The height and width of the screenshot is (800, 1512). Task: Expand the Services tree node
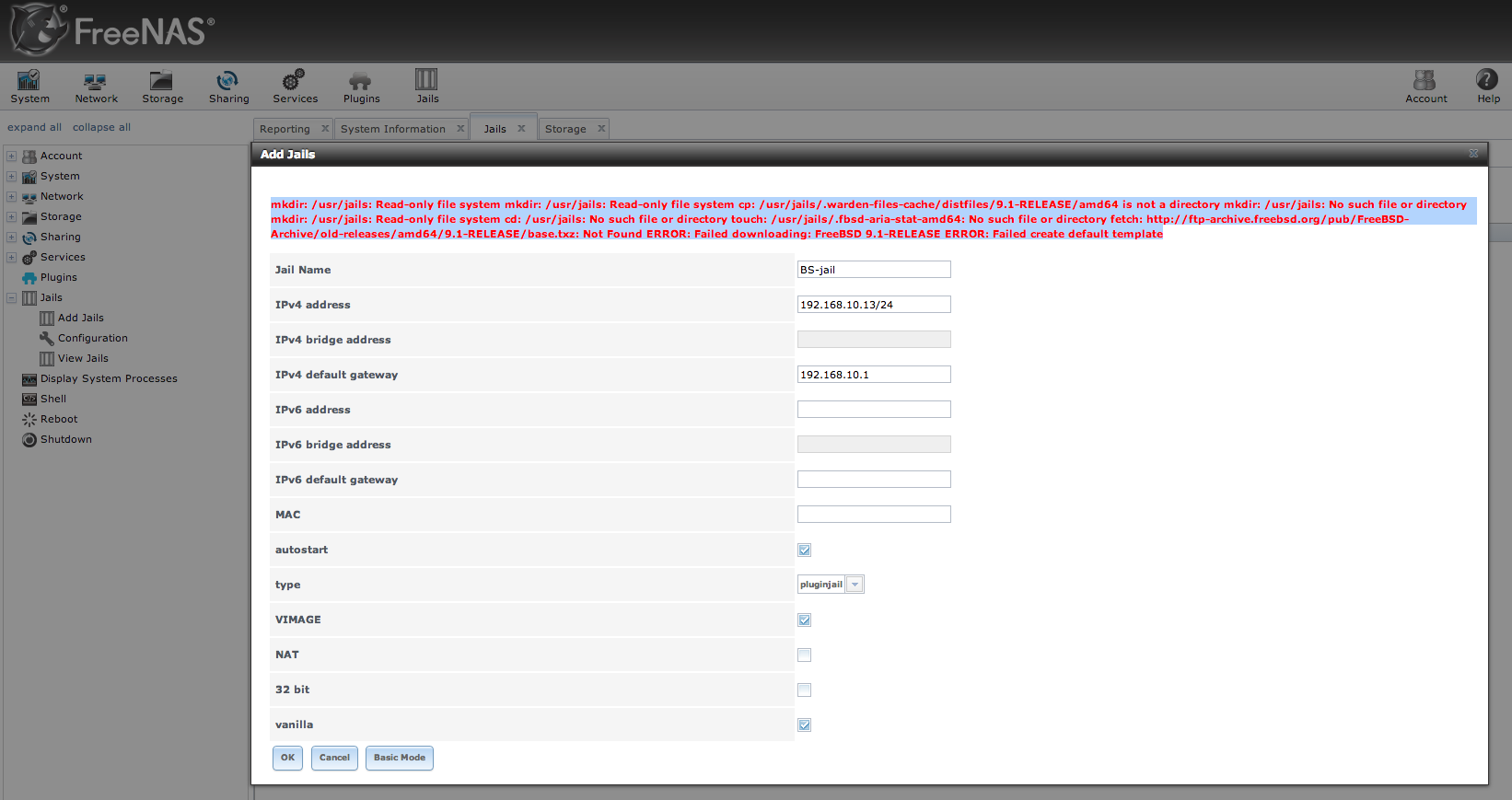pos(12,258)
